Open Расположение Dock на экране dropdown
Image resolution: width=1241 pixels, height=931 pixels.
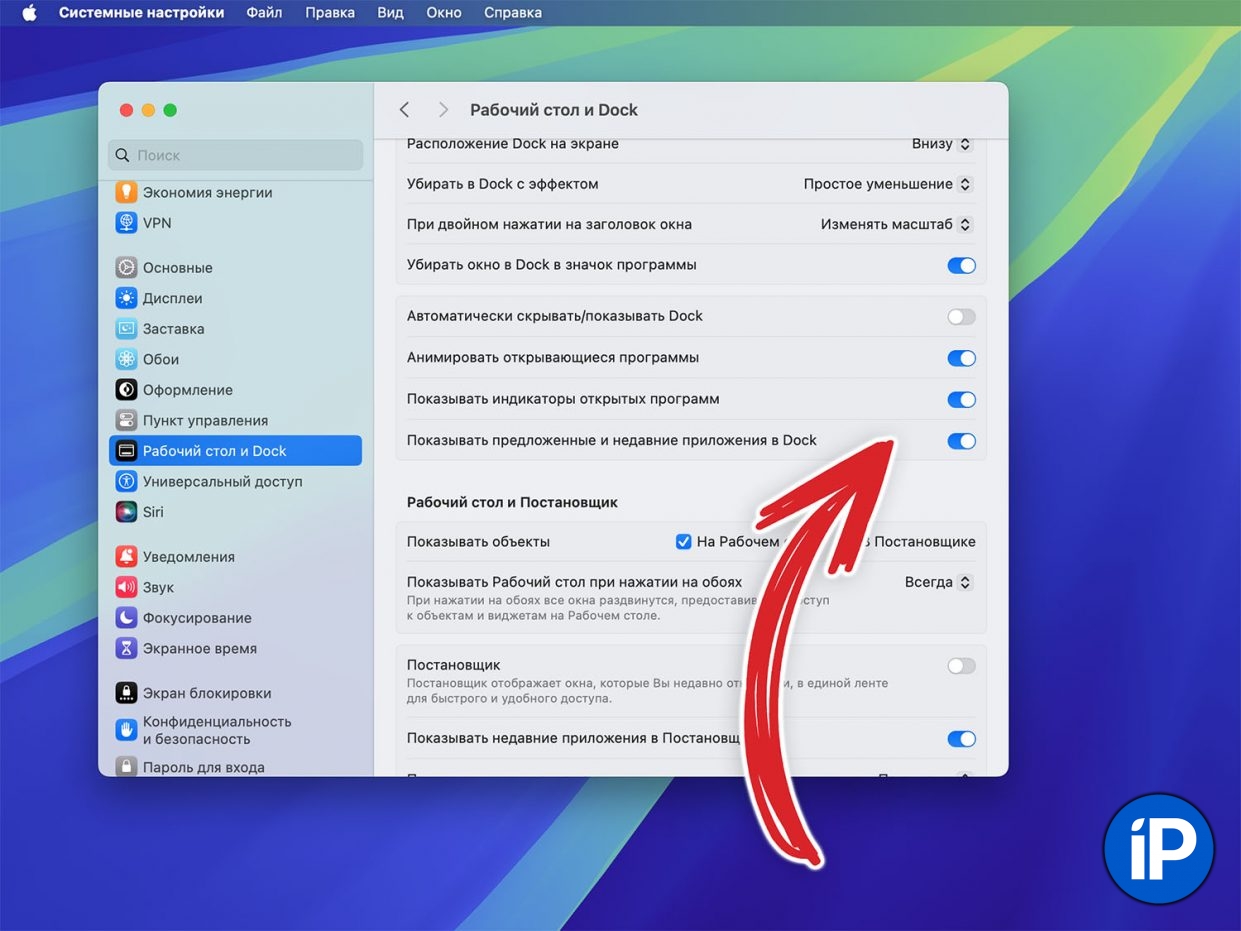[941, 144]
